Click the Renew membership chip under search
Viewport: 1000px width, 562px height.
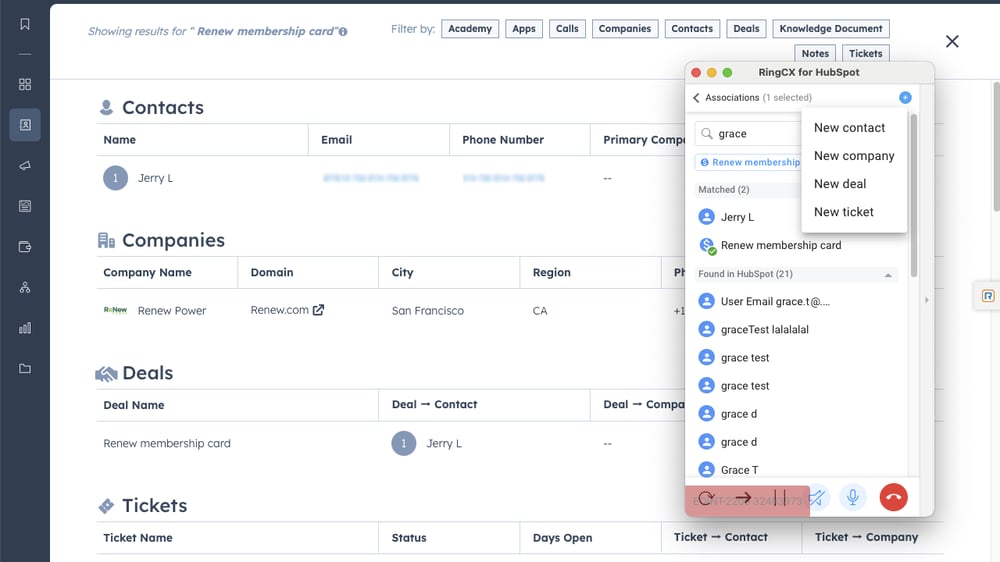tap(748, 162)
